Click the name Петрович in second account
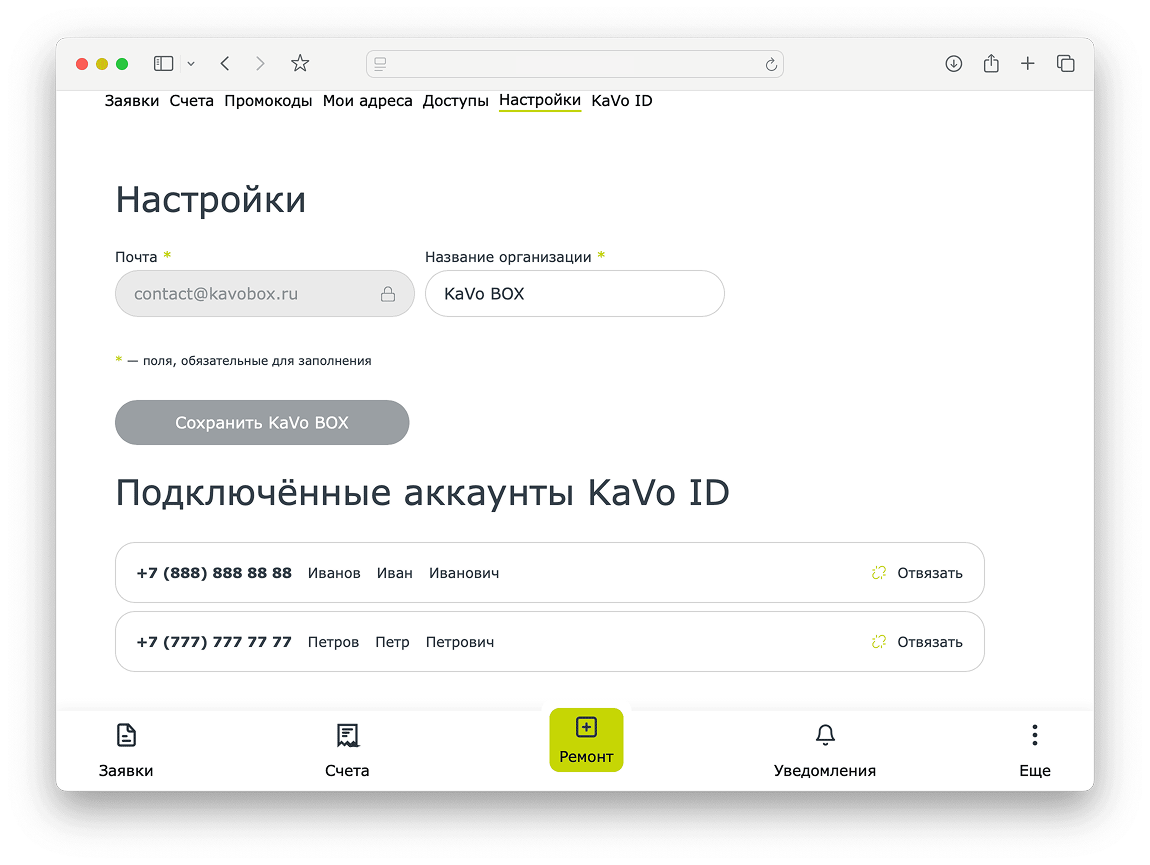1150x865 pixels. tap(460, 642)
